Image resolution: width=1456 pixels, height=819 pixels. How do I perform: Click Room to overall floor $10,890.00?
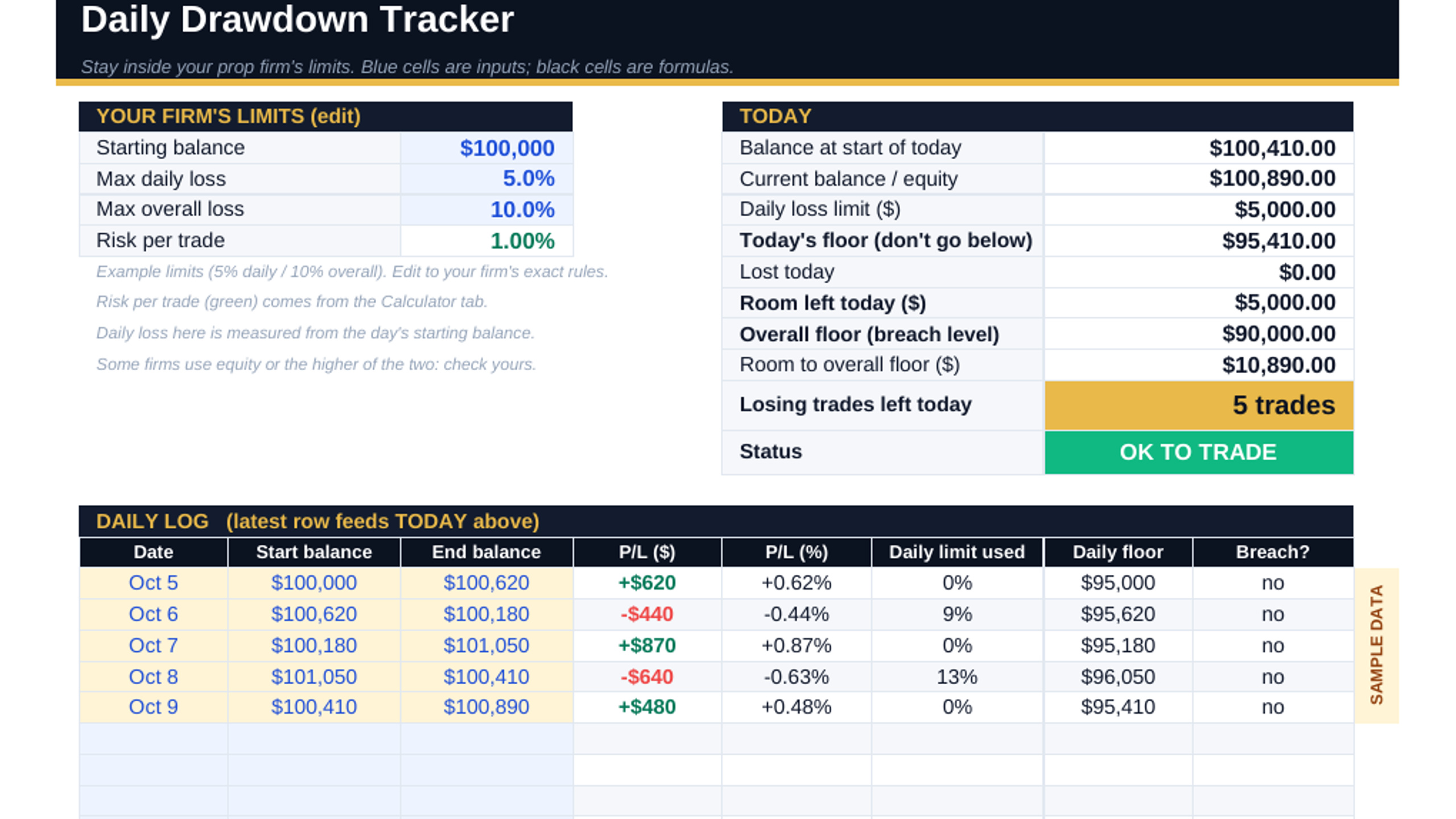(1199, 365)
